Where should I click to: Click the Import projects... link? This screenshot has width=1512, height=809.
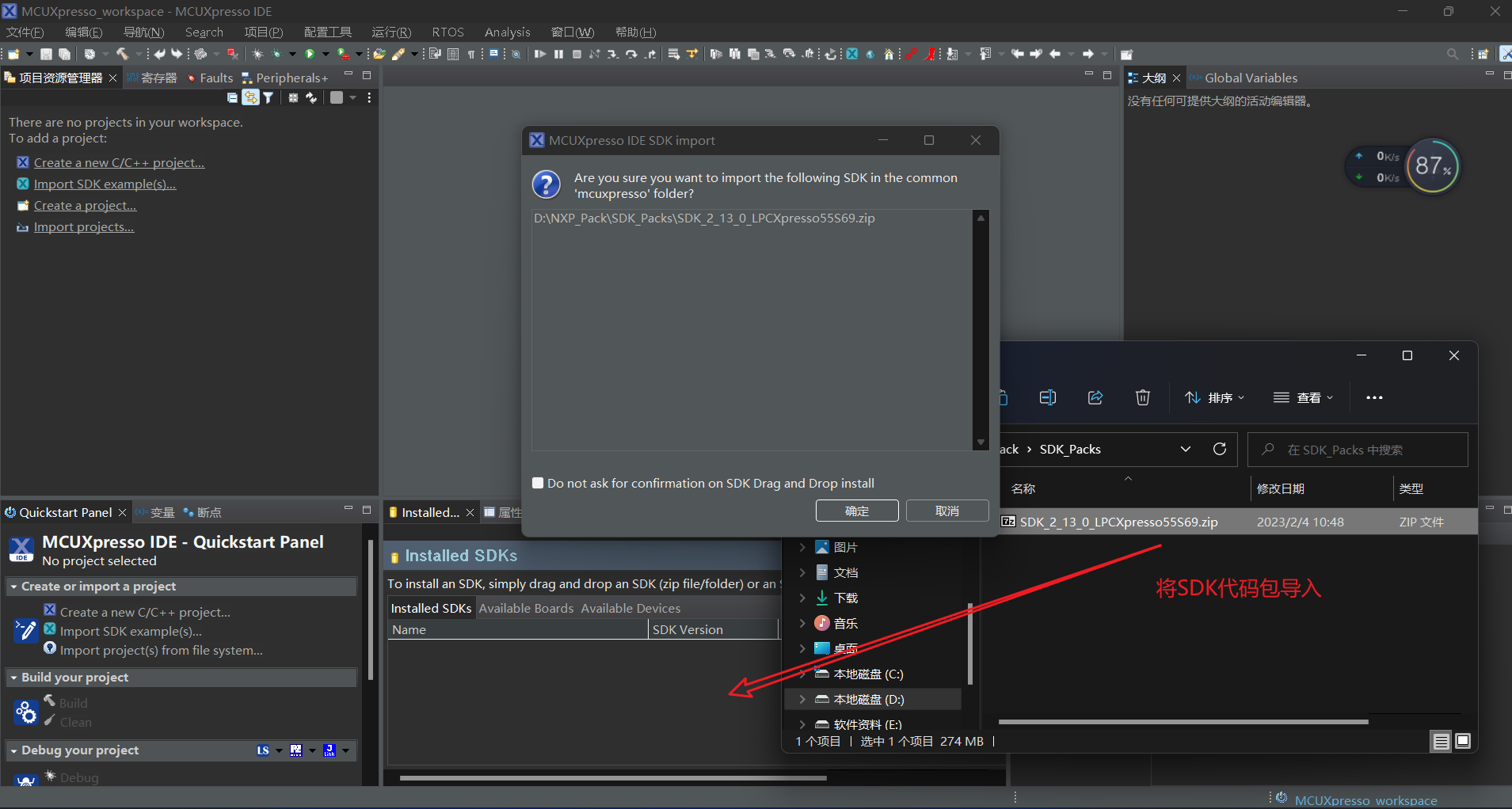(x=84, y=226)
